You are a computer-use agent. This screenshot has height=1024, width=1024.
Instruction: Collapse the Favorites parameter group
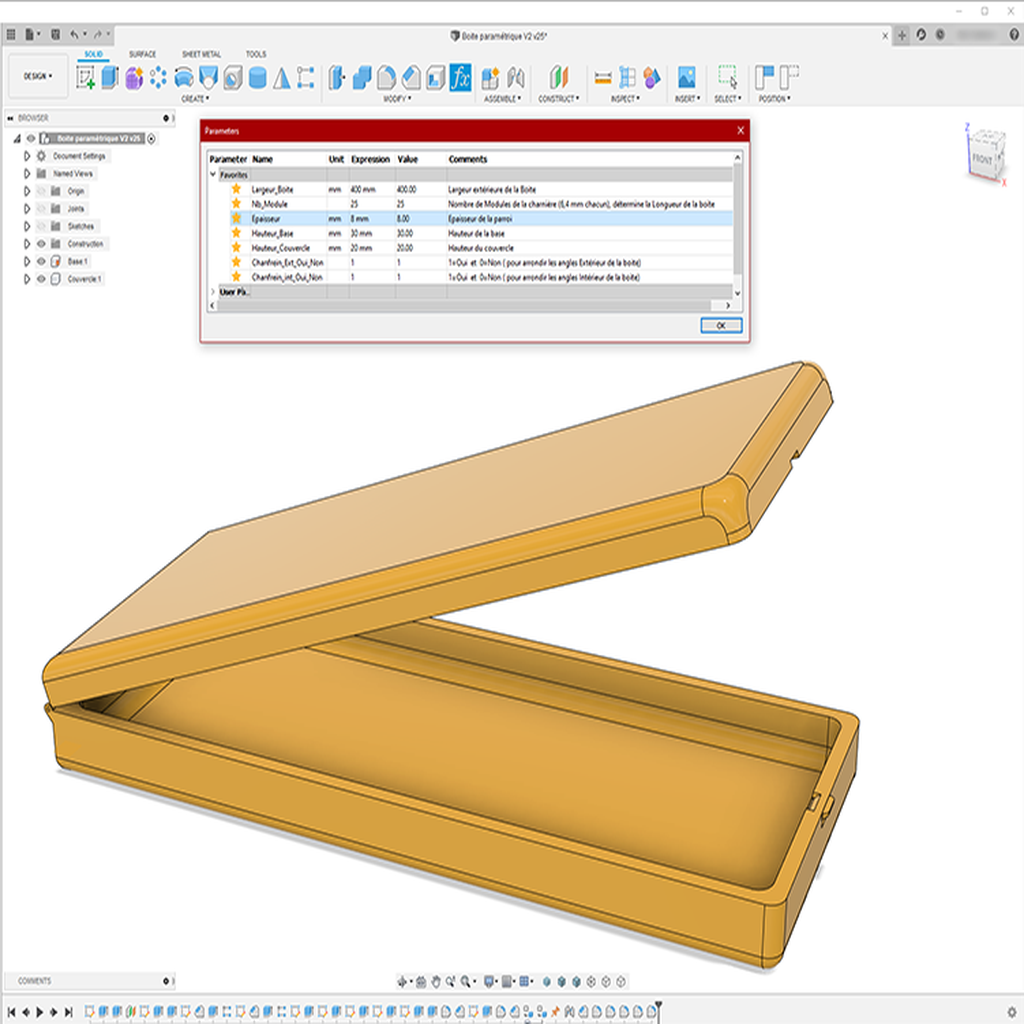pos(213,174)
